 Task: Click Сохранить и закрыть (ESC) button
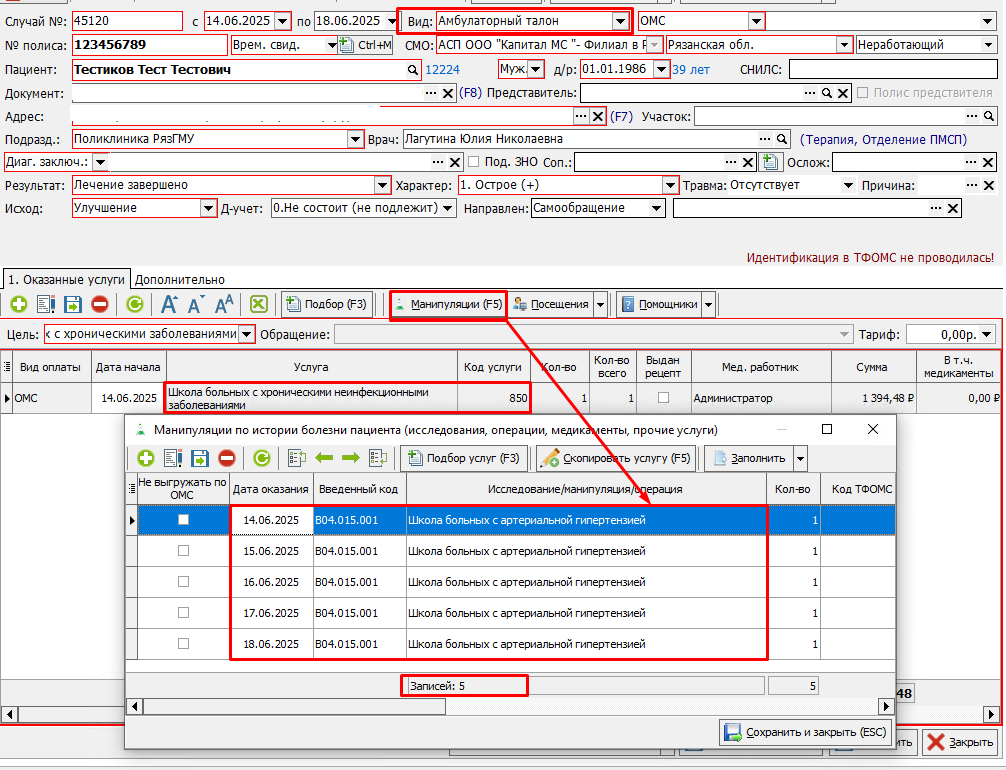tap(805, 732)
